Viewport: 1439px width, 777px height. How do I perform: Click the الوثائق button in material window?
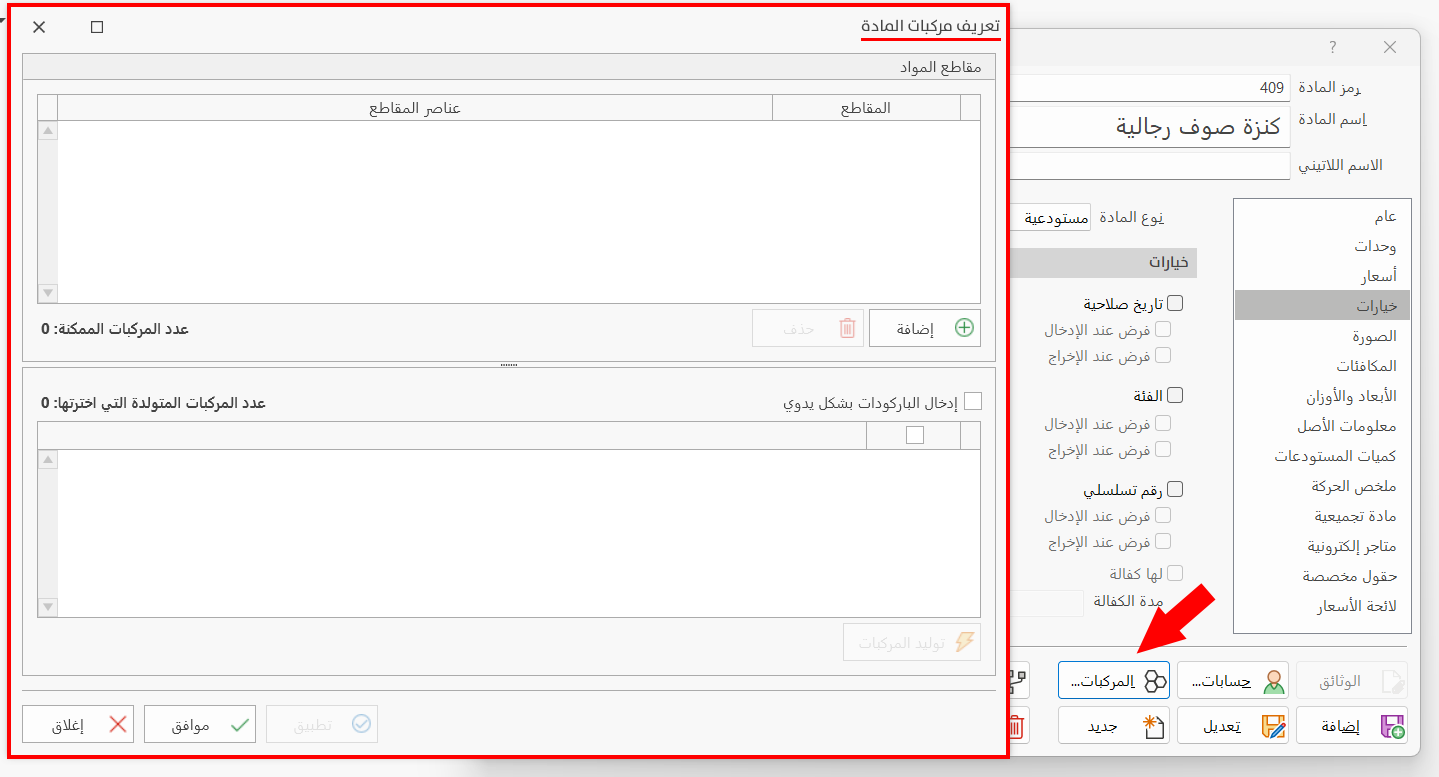(1352, 681)
